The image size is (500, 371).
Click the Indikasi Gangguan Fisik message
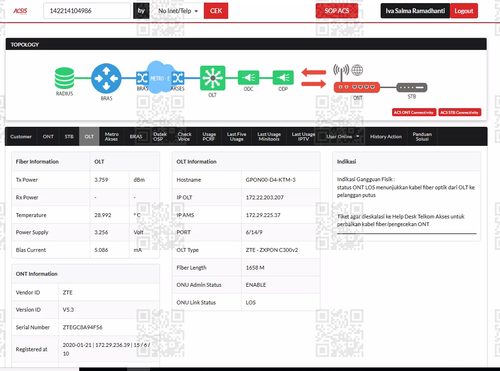(x=406, y=187)
